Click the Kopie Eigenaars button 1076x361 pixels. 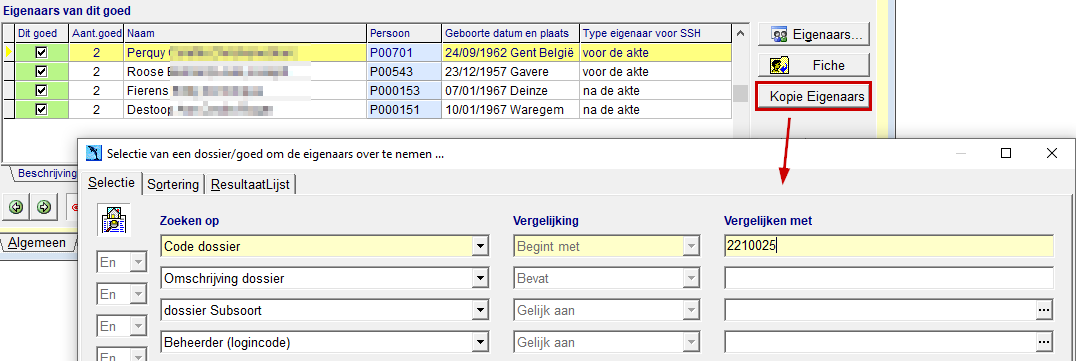coord(814,97)
